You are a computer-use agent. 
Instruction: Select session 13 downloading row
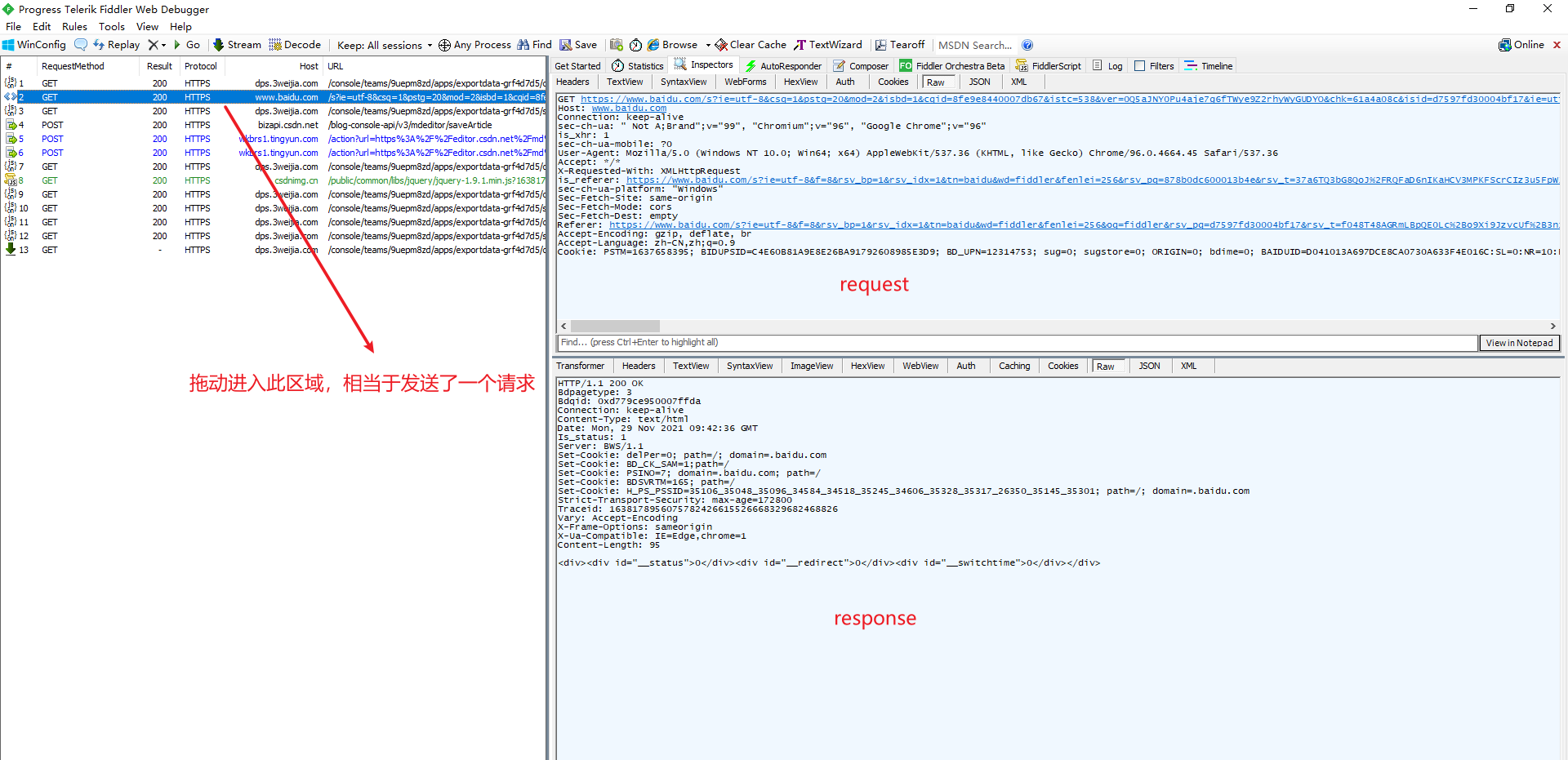click(x=274, y=250)
